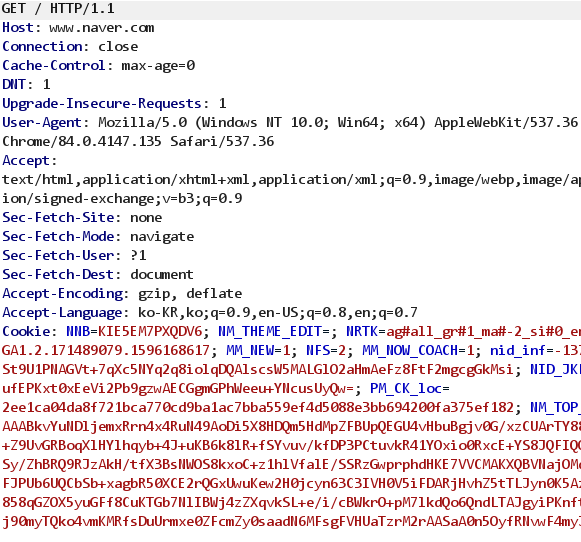
Task: Click the 858qGZOX5yuGFf8CuKTGb7 cookie line
Action: [x=291, y=503]
